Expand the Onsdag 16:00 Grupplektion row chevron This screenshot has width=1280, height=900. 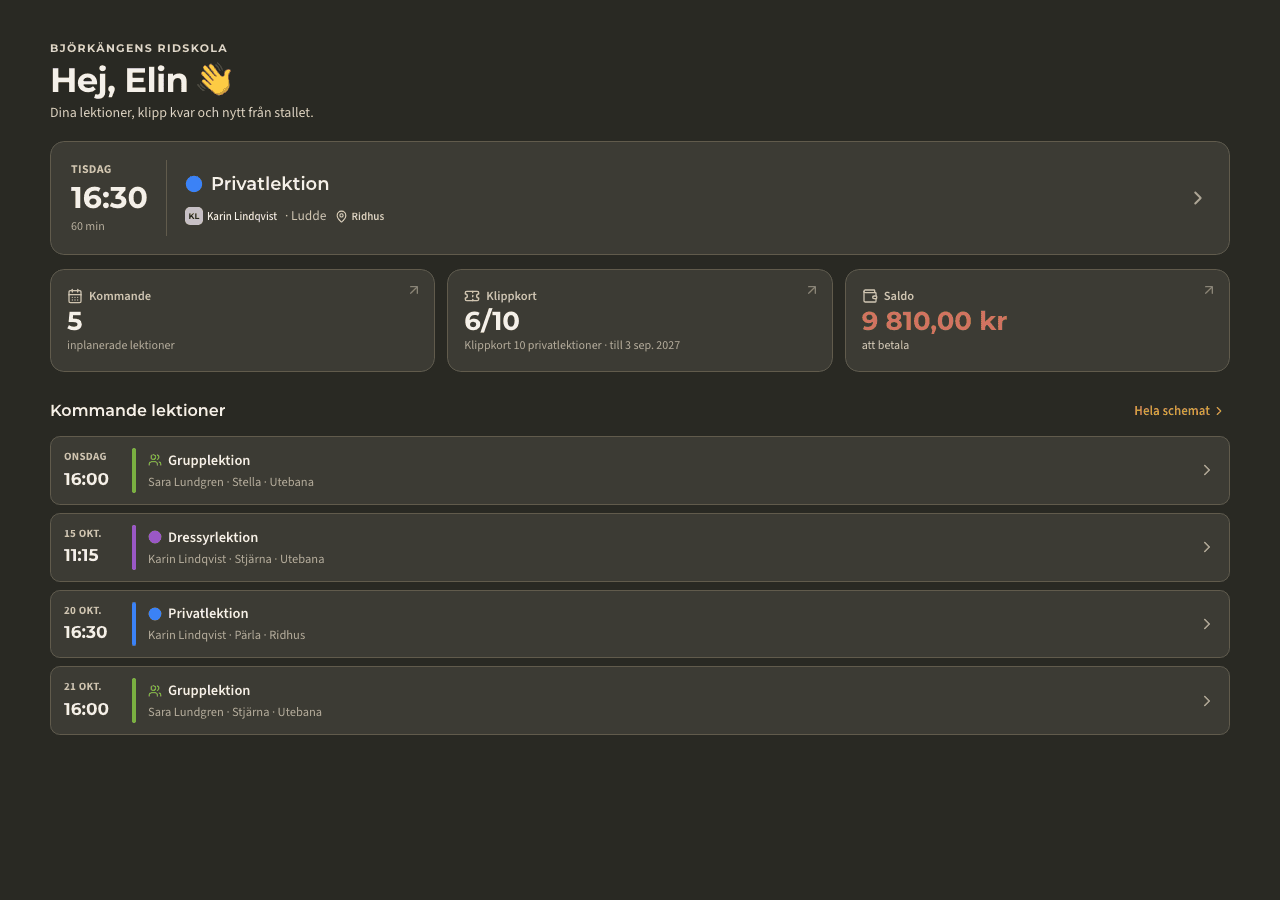(1207, 470)
